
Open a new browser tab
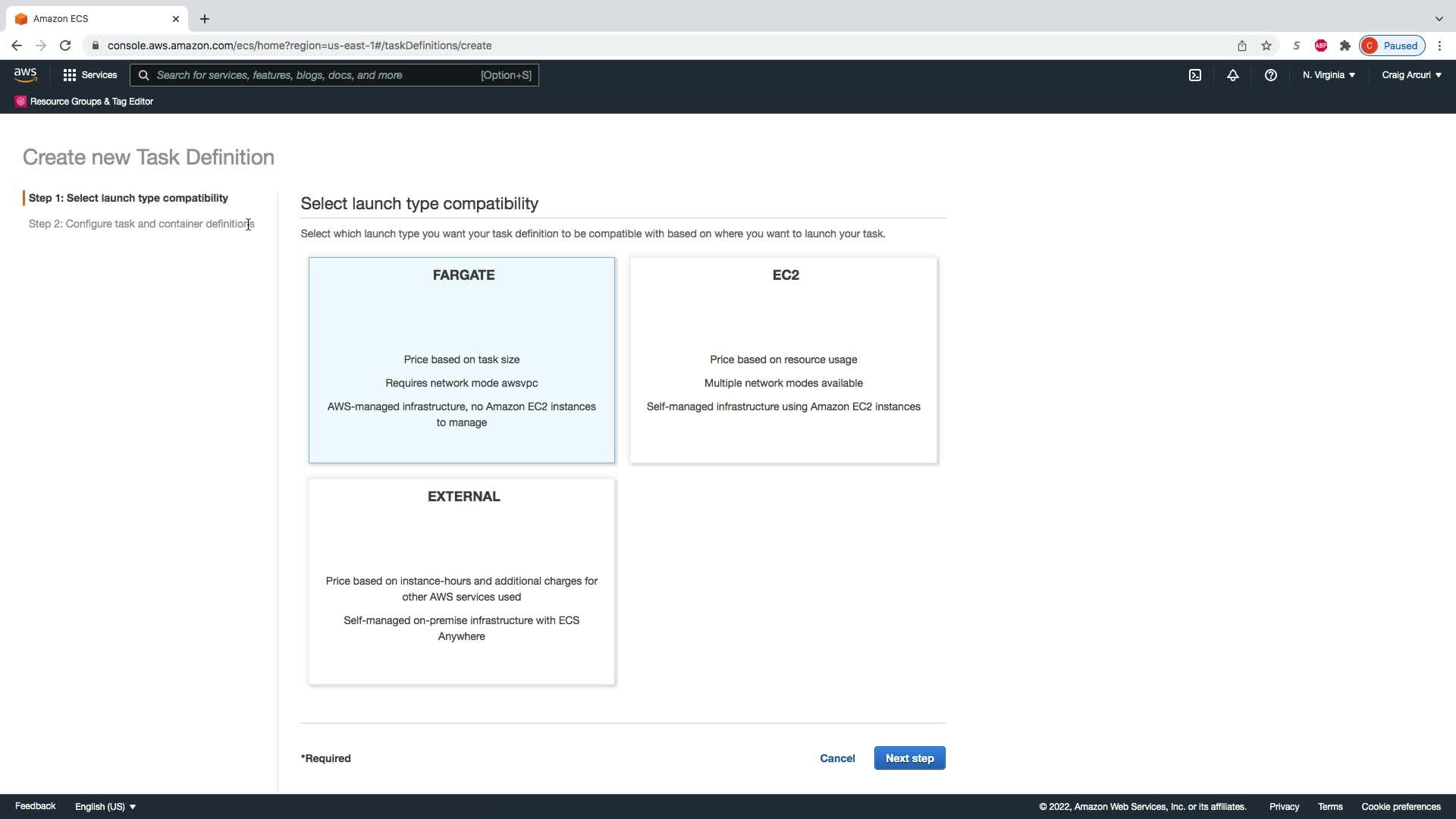click(x=205, y=19)
